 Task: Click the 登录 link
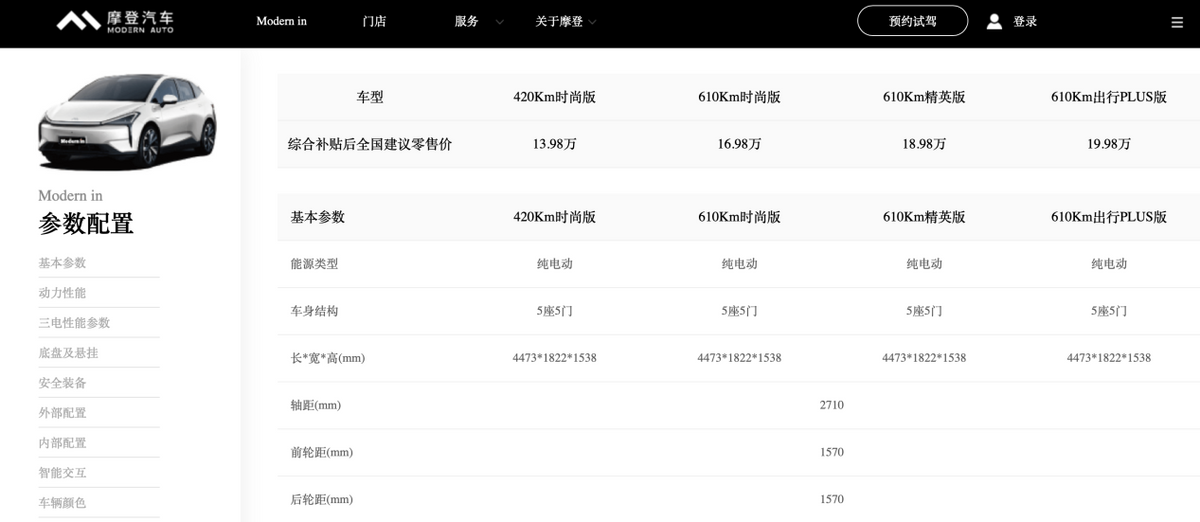click(x=1025, y=21)
